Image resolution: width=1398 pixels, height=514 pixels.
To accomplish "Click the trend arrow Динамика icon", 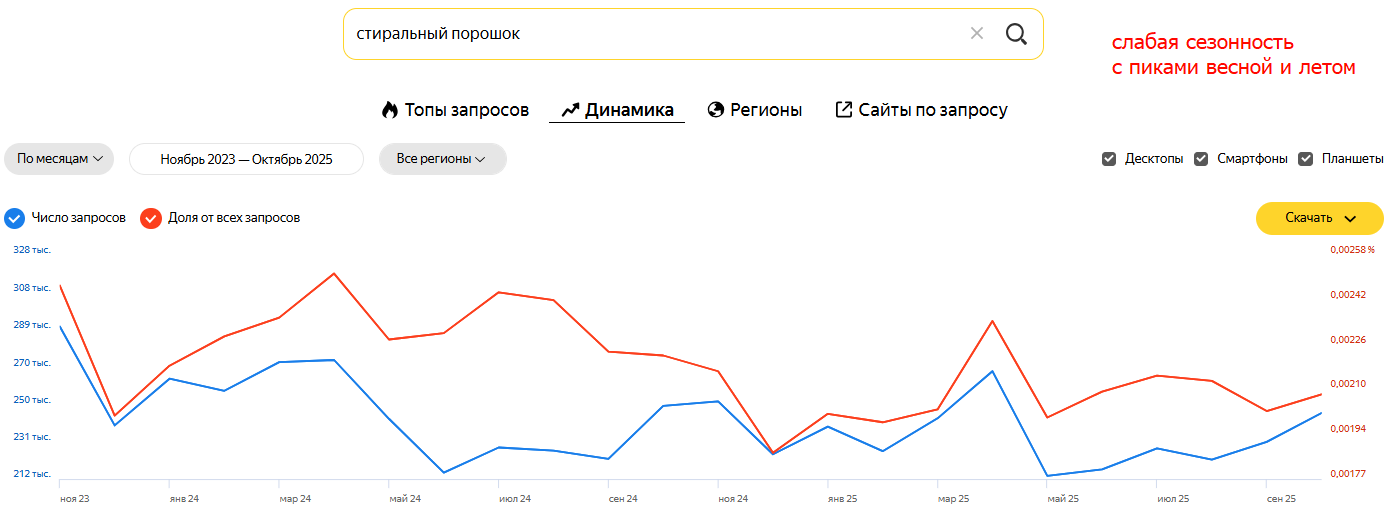I will coord(571,110).
